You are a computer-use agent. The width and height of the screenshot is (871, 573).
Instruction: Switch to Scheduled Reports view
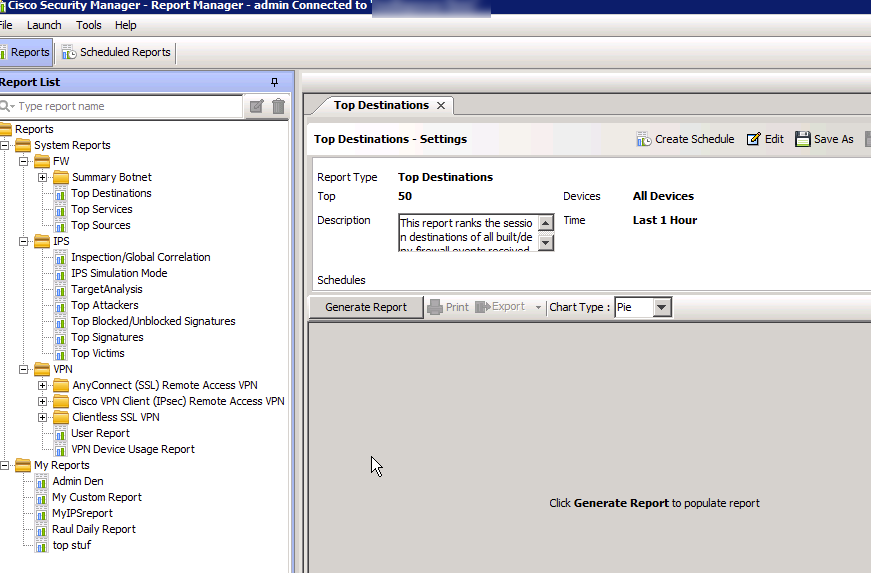point(116,52)
